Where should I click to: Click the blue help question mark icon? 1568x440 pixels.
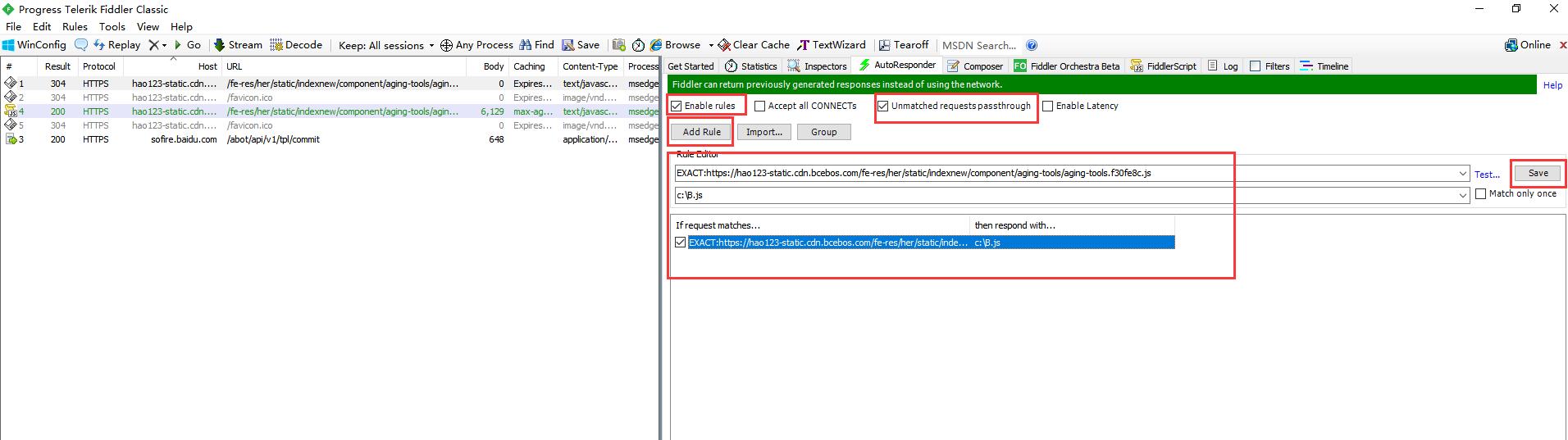coord(1032,45)
